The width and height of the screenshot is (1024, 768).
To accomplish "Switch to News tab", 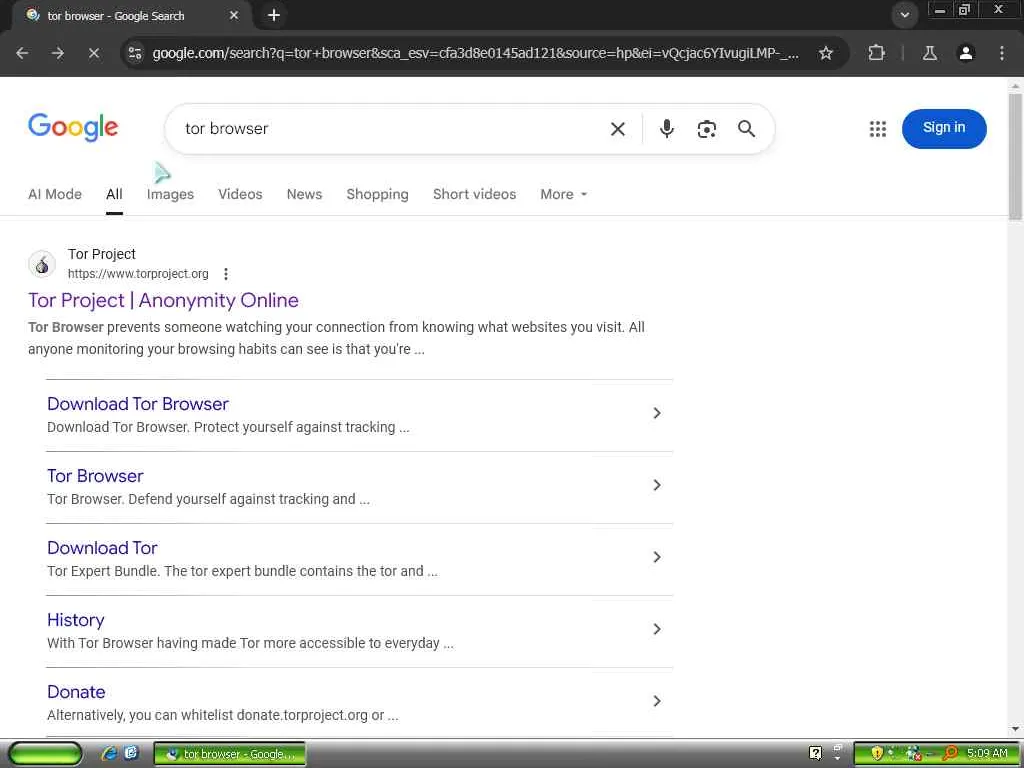I will point(304,194).
